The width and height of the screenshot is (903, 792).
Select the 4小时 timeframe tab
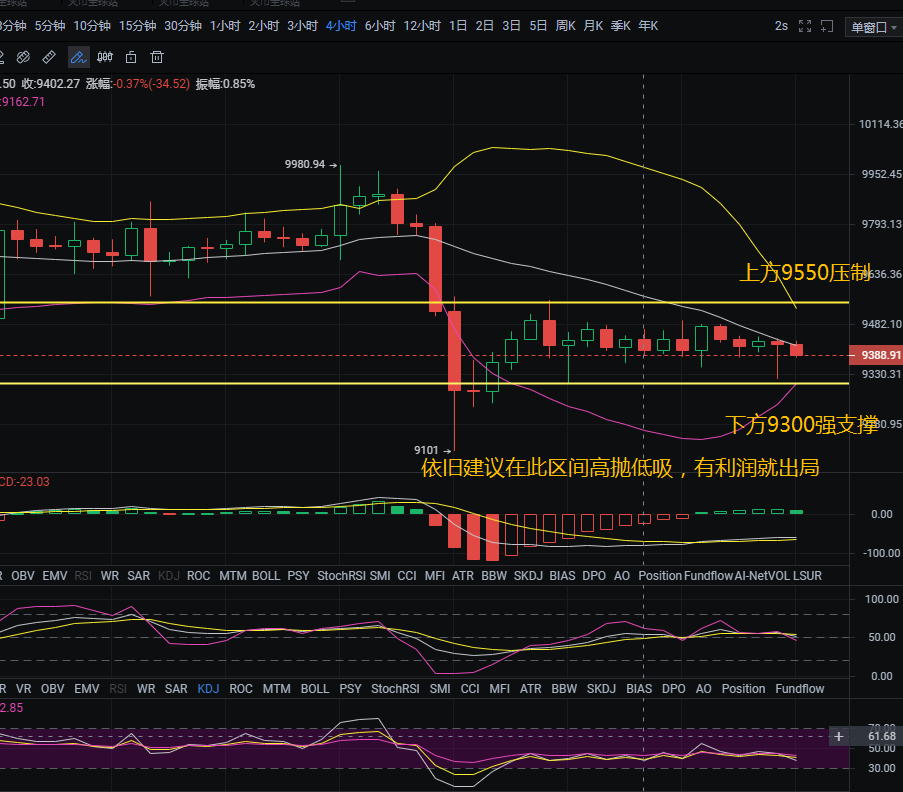[x=340, y=26]
